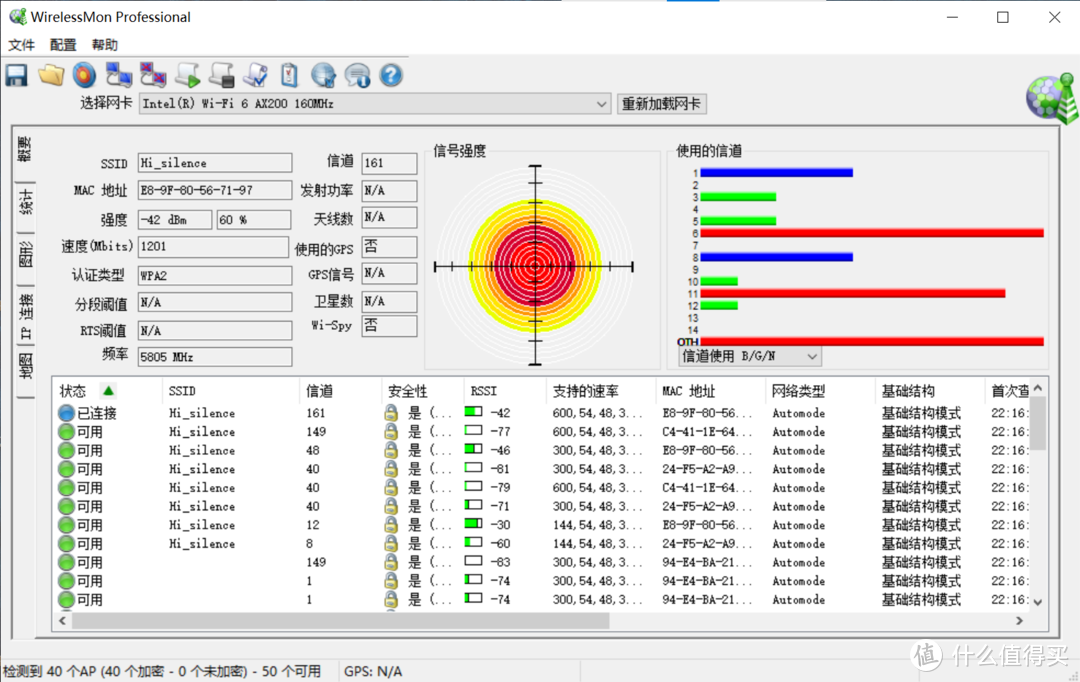Screen dimensions: 1080x682
Task: Click the padlock icon in the RSSI -81 row
Action: (x=391, y=469)
